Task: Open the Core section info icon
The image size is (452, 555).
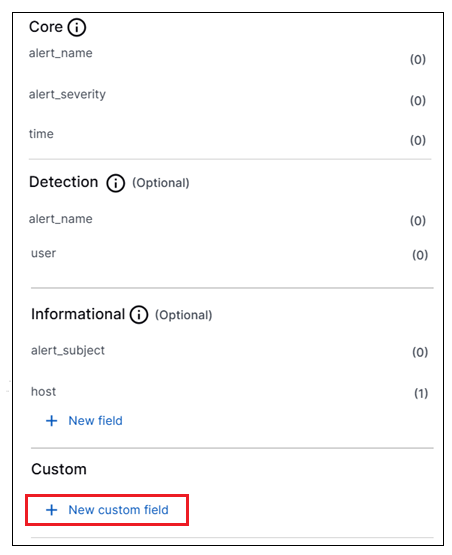Action: tap(77, 27)
